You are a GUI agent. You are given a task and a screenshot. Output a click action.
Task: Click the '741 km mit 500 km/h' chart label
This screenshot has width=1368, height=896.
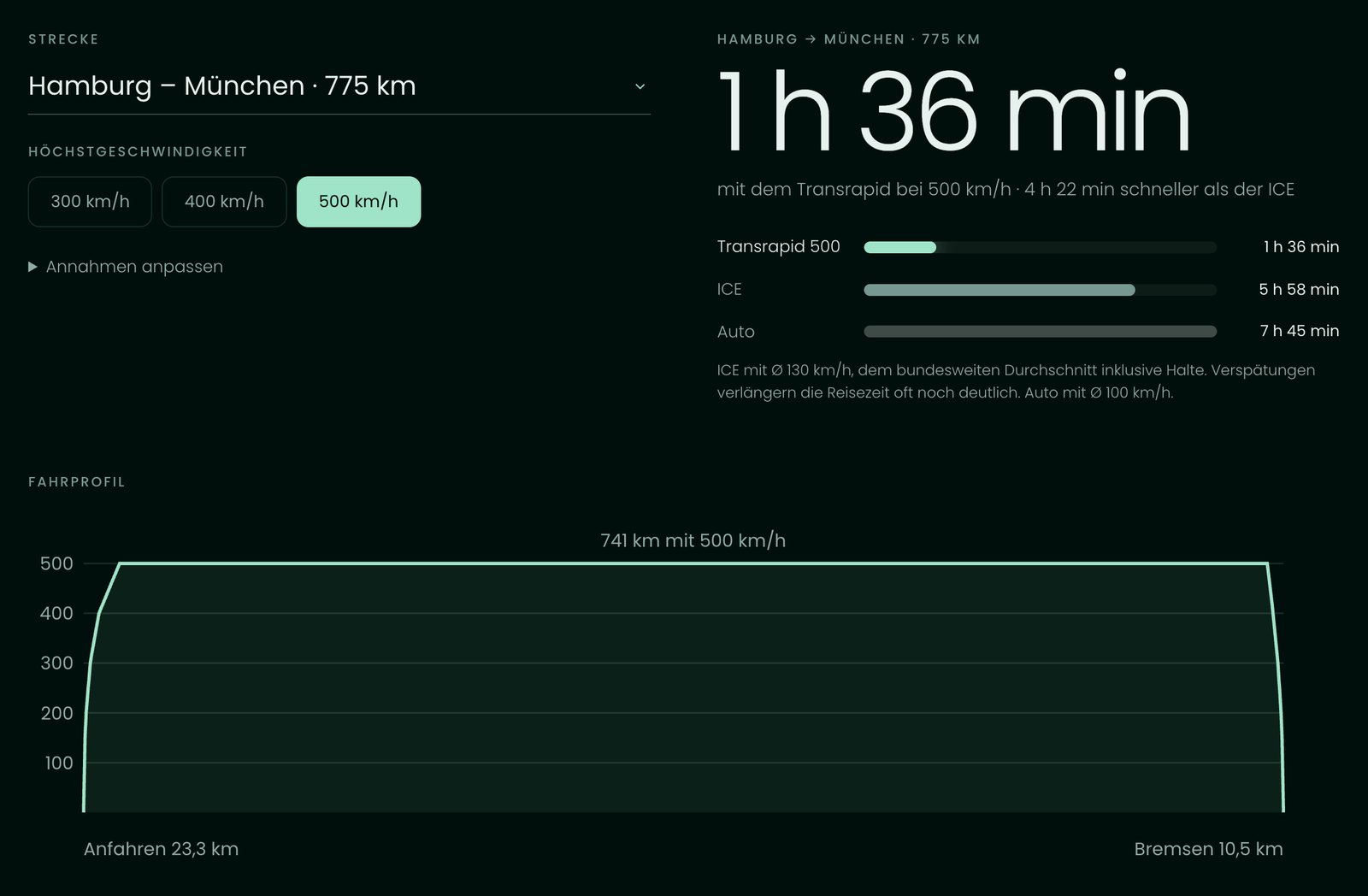(693, 540)
